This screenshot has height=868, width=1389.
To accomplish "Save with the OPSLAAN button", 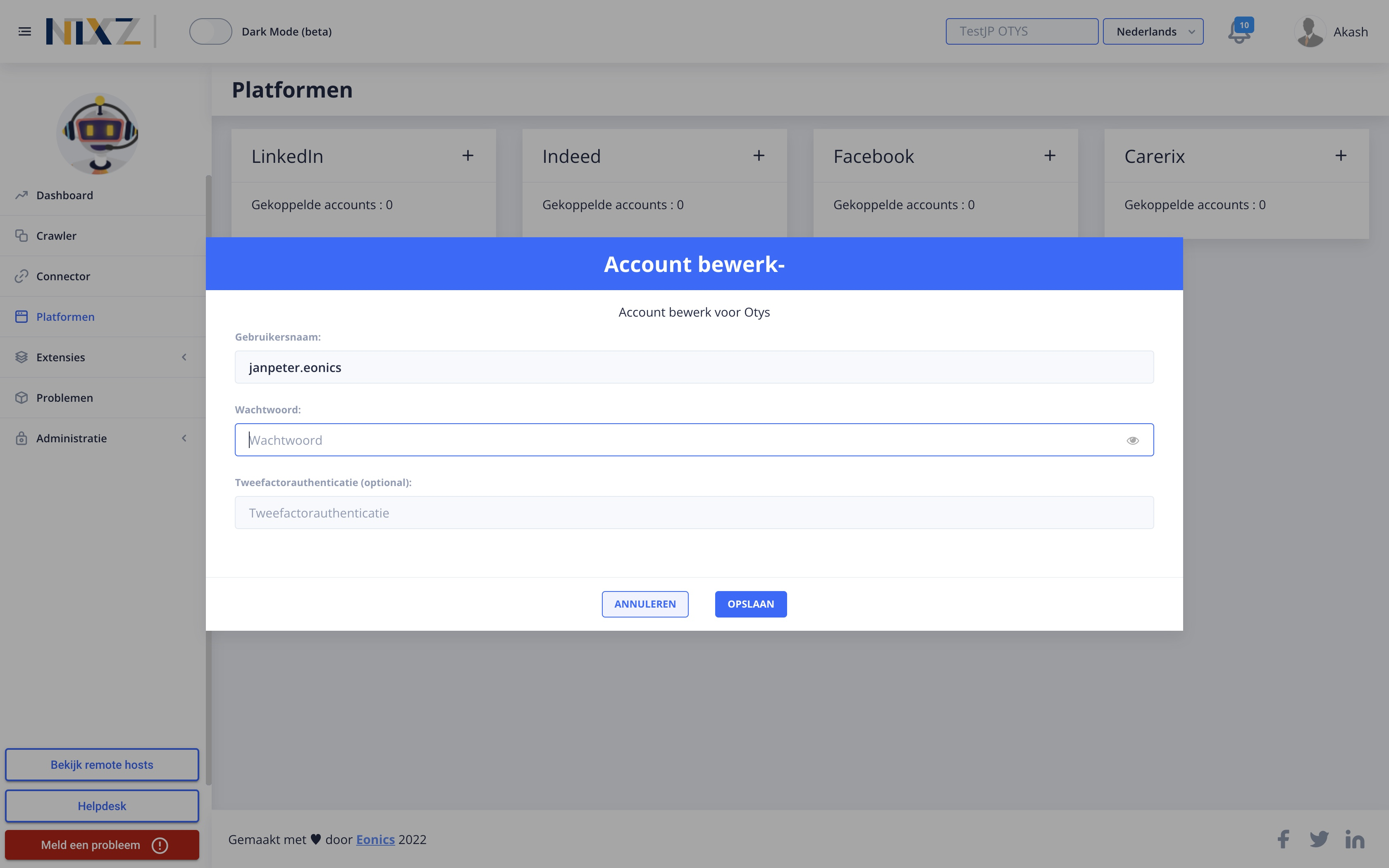I will [x=751, y=604].
